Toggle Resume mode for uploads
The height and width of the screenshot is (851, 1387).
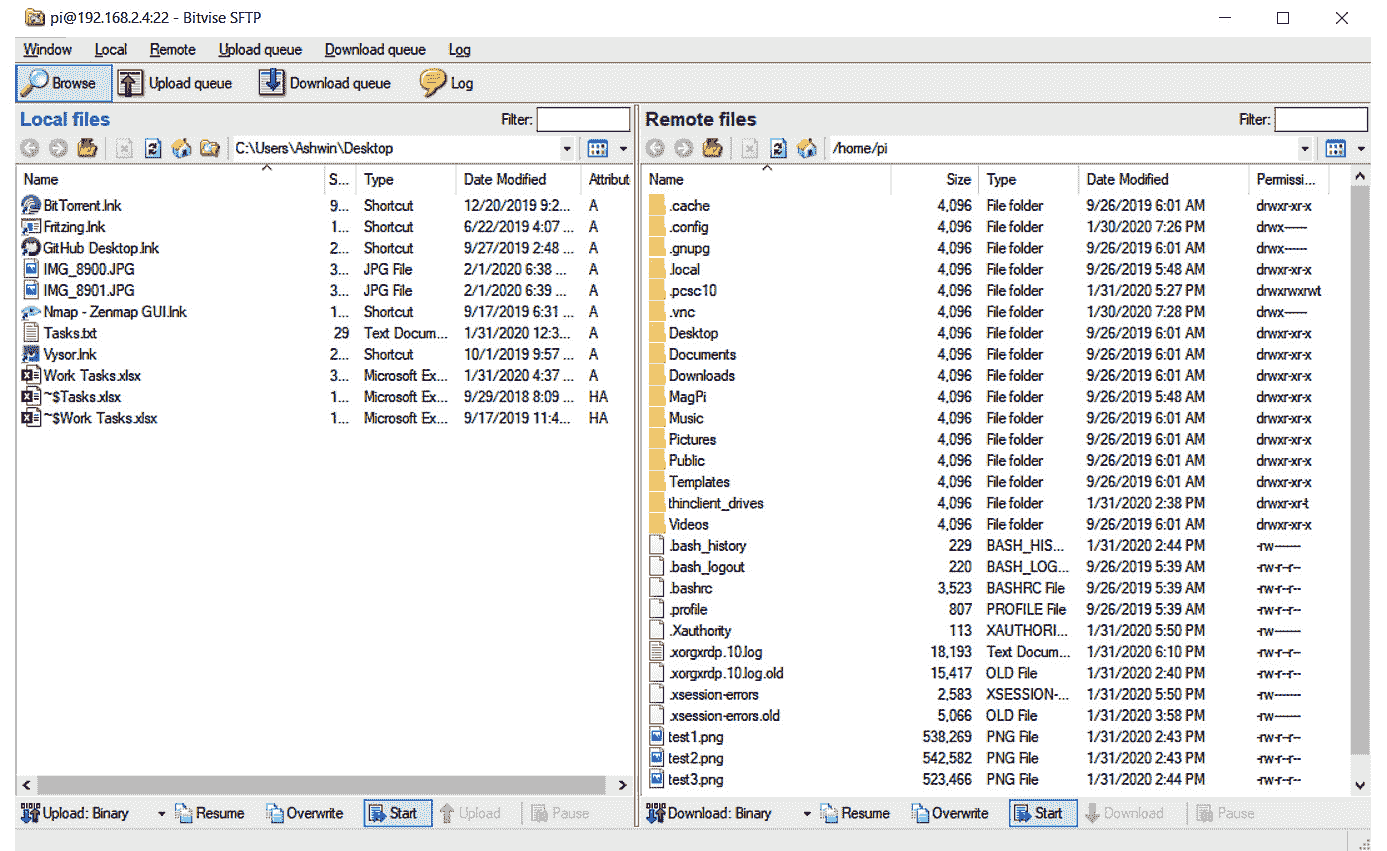[210, 813]
